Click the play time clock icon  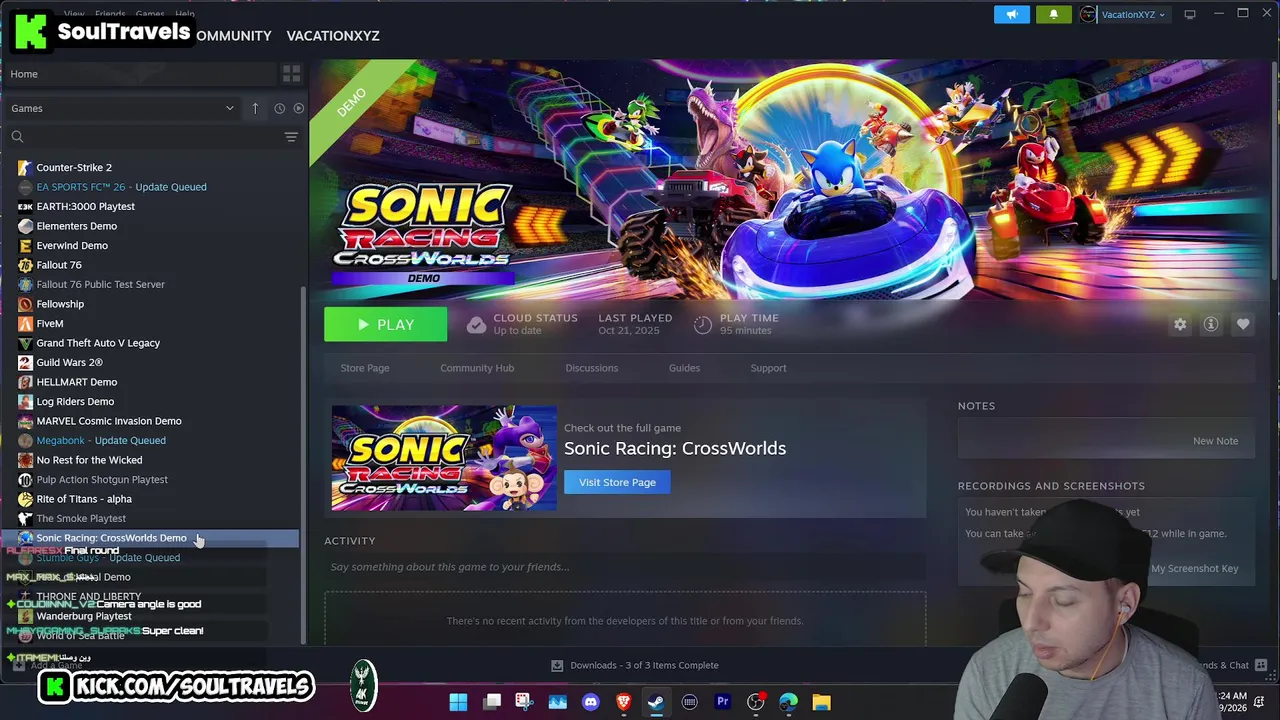(x=703, y=324)
